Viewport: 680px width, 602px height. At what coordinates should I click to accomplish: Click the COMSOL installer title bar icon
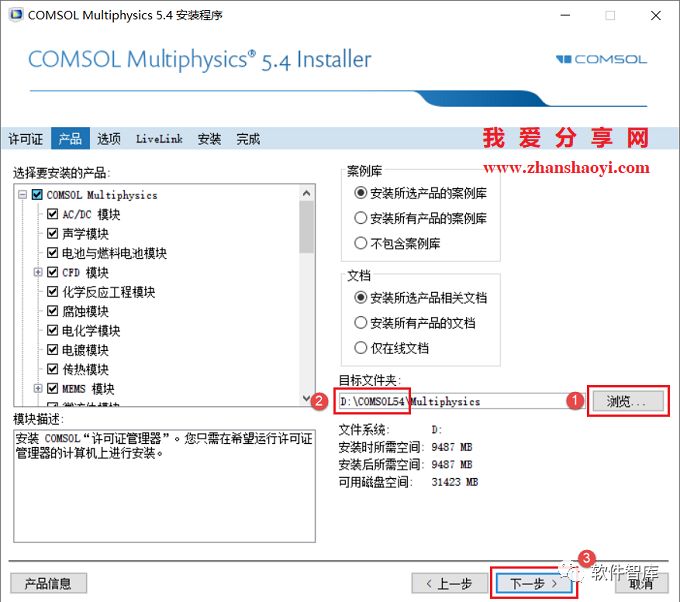[16, 15]
